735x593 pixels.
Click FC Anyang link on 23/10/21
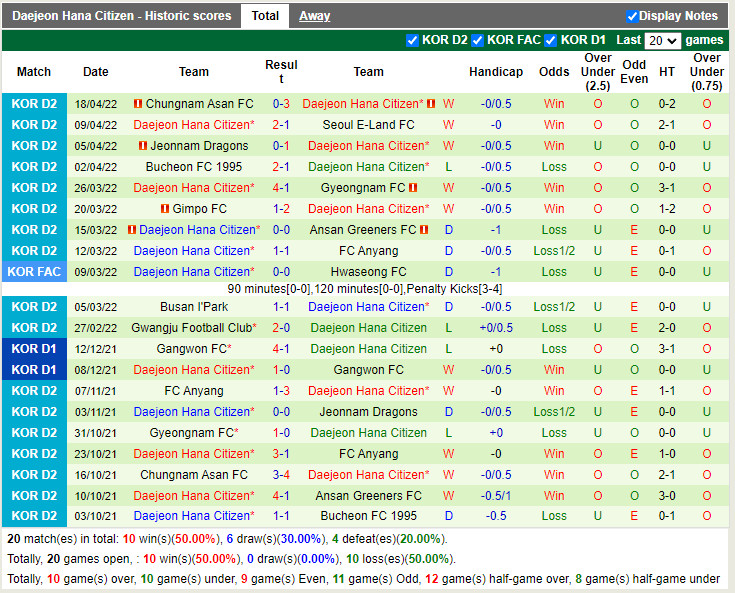coord(368,454)
